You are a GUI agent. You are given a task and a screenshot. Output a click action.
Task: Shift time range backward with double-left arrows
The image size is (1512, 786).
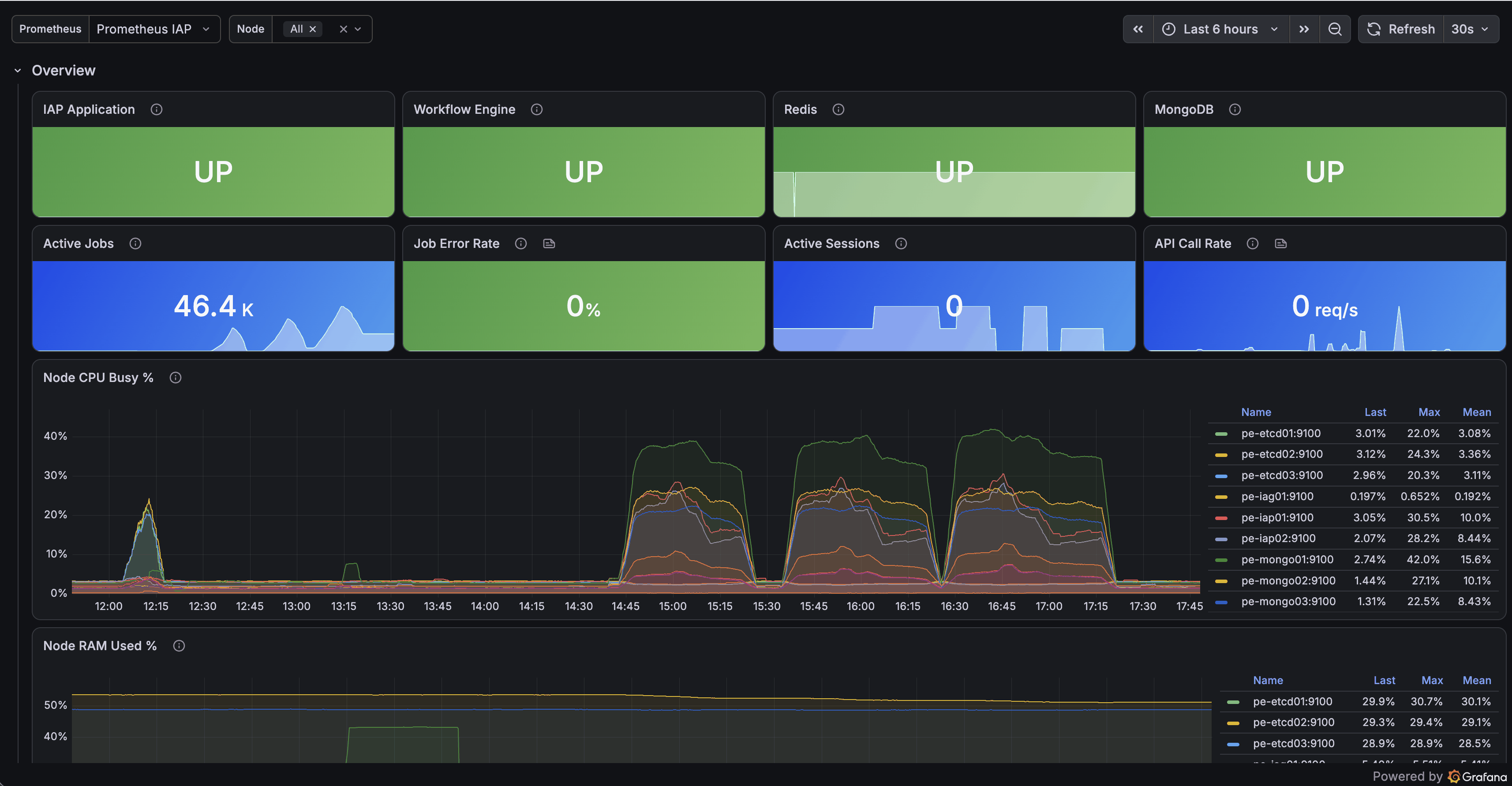point(1138,29)
